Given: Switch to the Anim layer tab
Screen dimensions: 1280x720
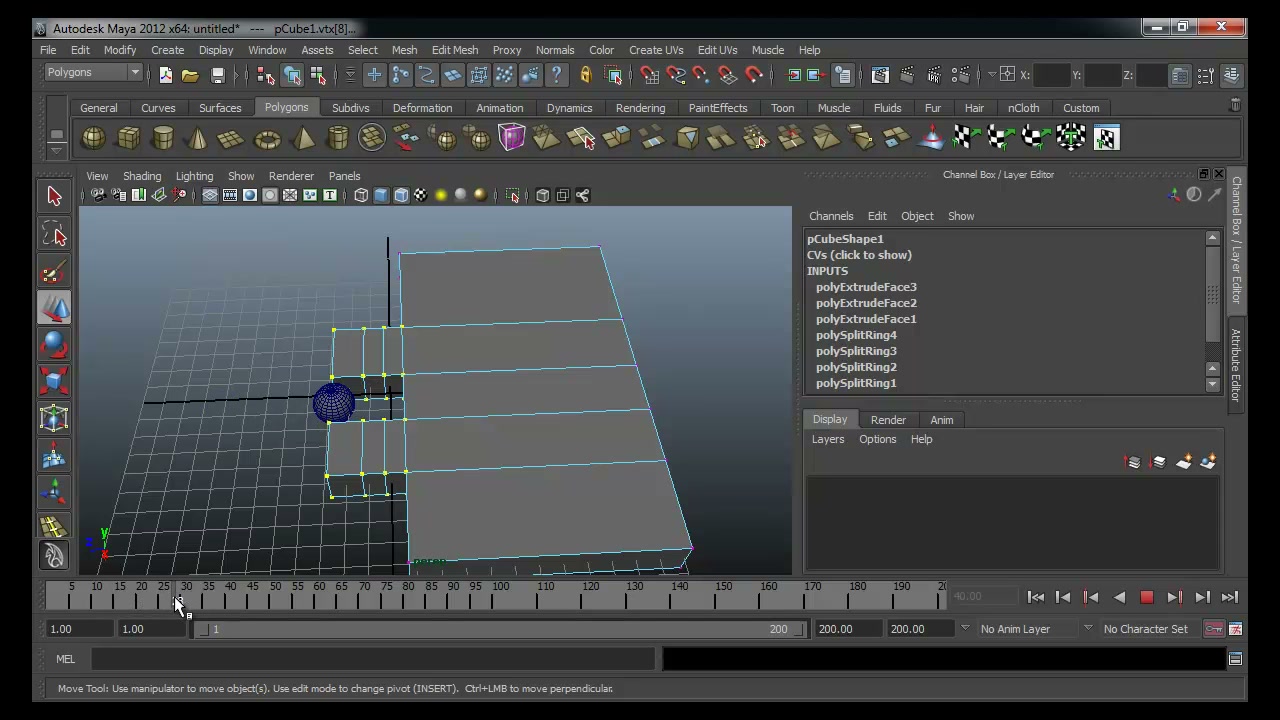Looking at the screenshot, I should [942, 420].
